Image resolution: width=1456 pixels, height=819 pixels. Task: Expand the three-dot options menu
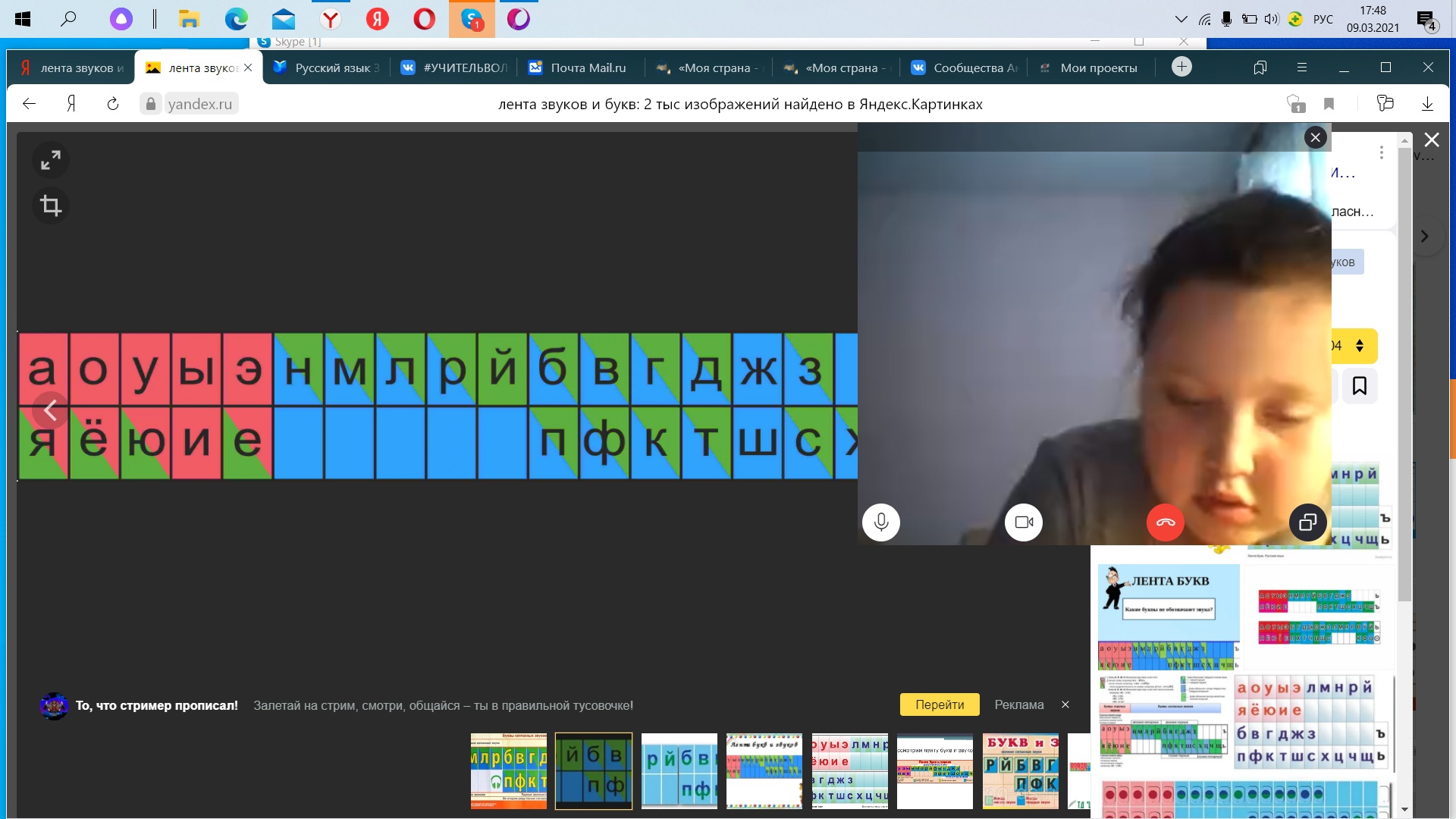1382,153
